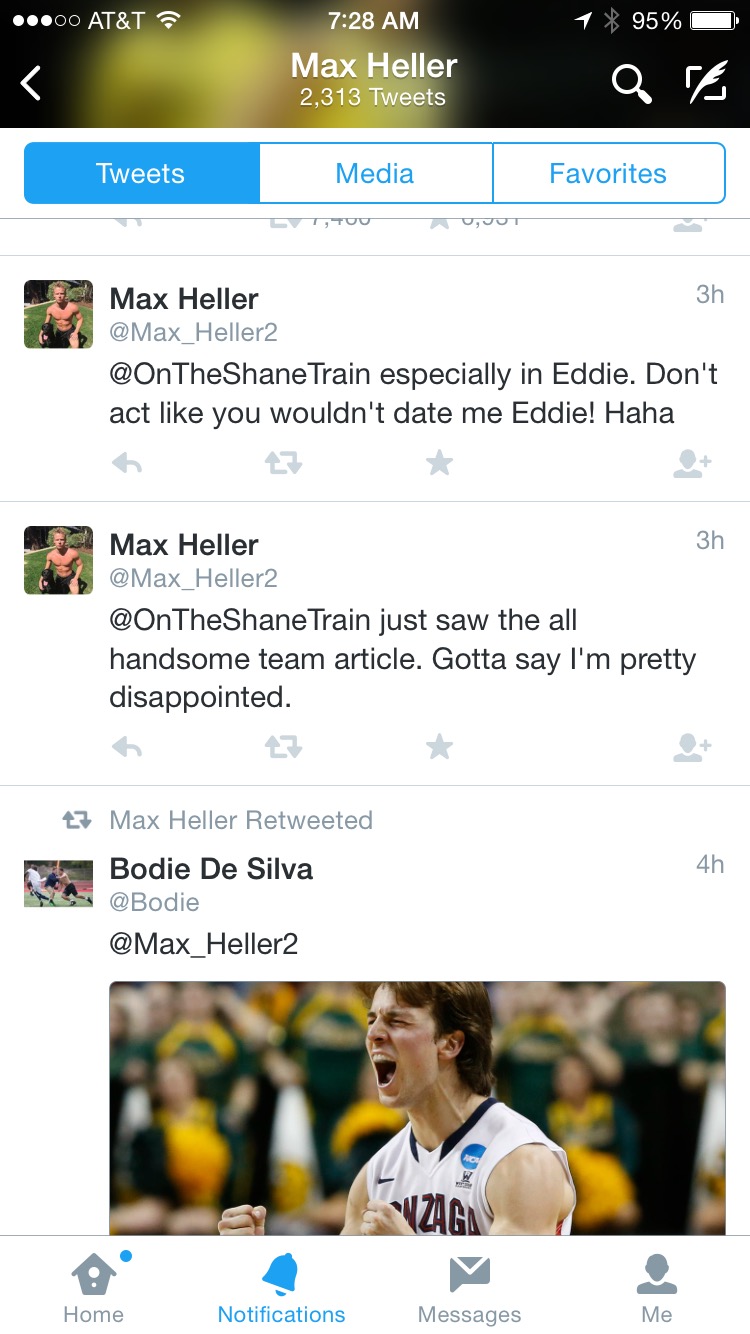This screenshot has width=750, height=1334.
Task: Switch to the Favorites tab
Action: point(608,173)
